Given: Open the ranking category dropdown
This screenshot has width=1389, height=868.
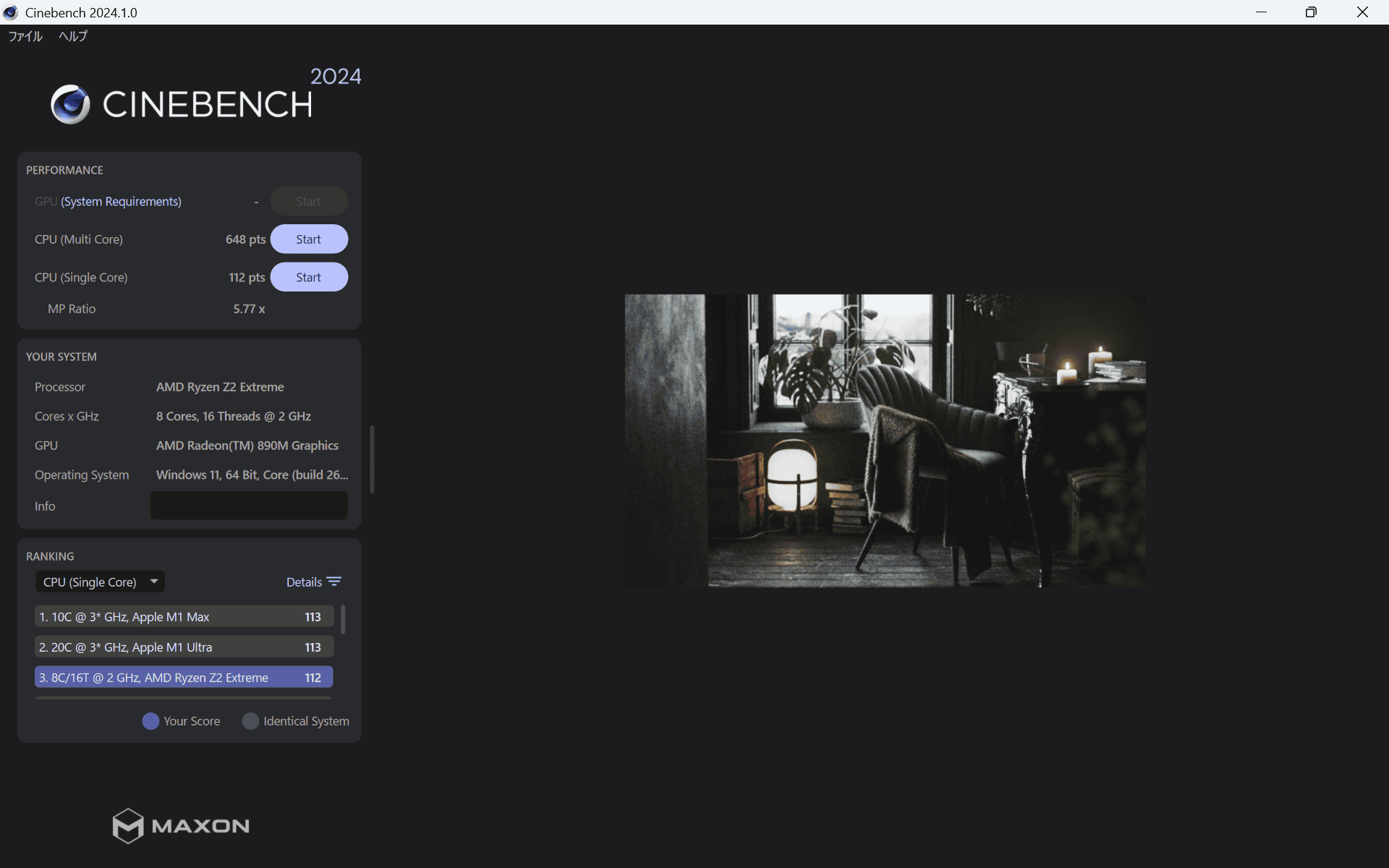Looking at the screenshot, I should [x=100, y=581].
